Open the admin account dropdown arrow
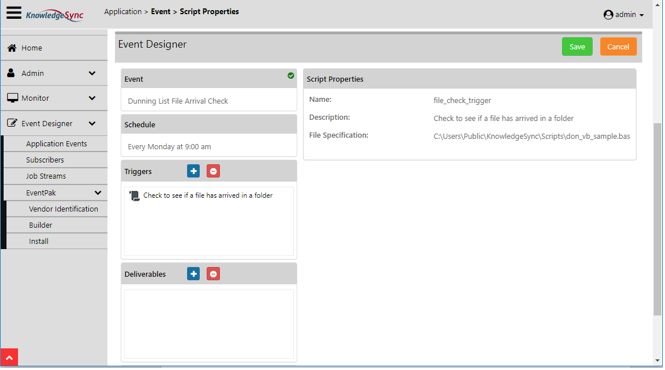Image resolution: width=665 pixels, height=370 pixels. (642, 15)
